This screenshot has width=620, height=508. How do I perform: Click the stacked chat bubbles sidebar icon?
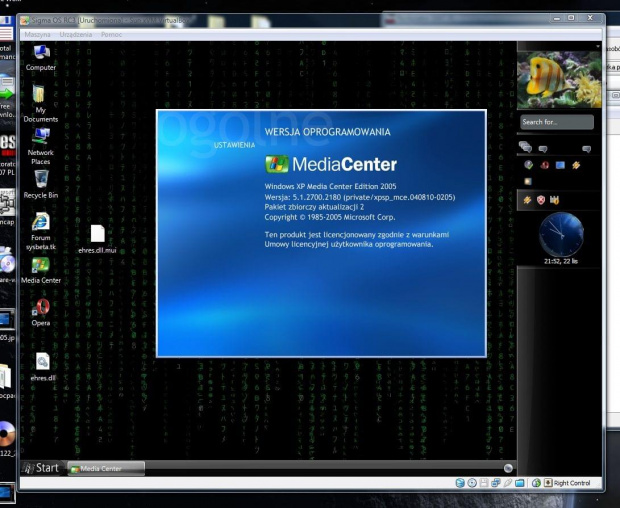pyautogui.click(x=525, y=147)
